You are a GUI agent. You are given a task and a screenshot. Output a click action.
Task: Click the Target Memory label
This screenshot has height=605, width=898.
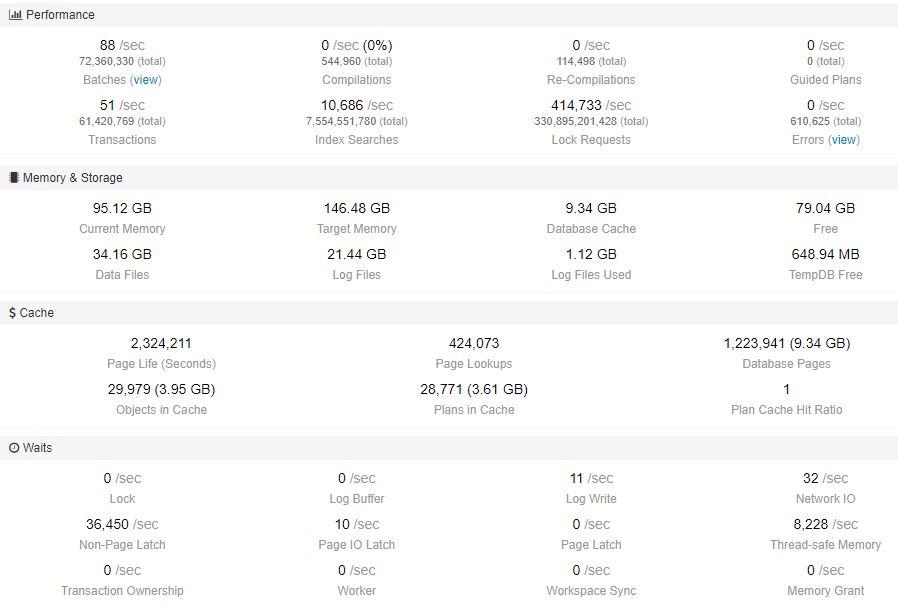point(356,229)
